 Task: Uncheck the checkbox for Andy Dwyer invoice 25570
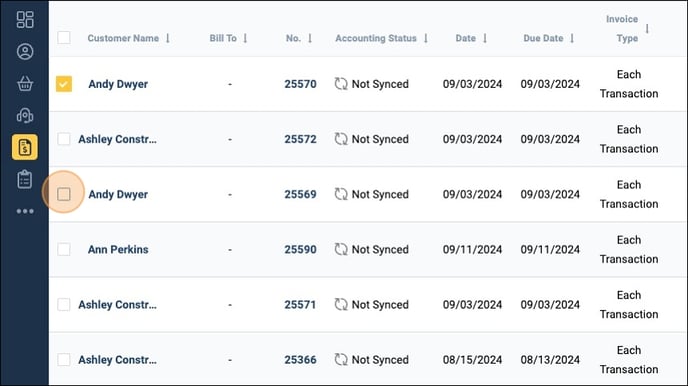[64, 84]
